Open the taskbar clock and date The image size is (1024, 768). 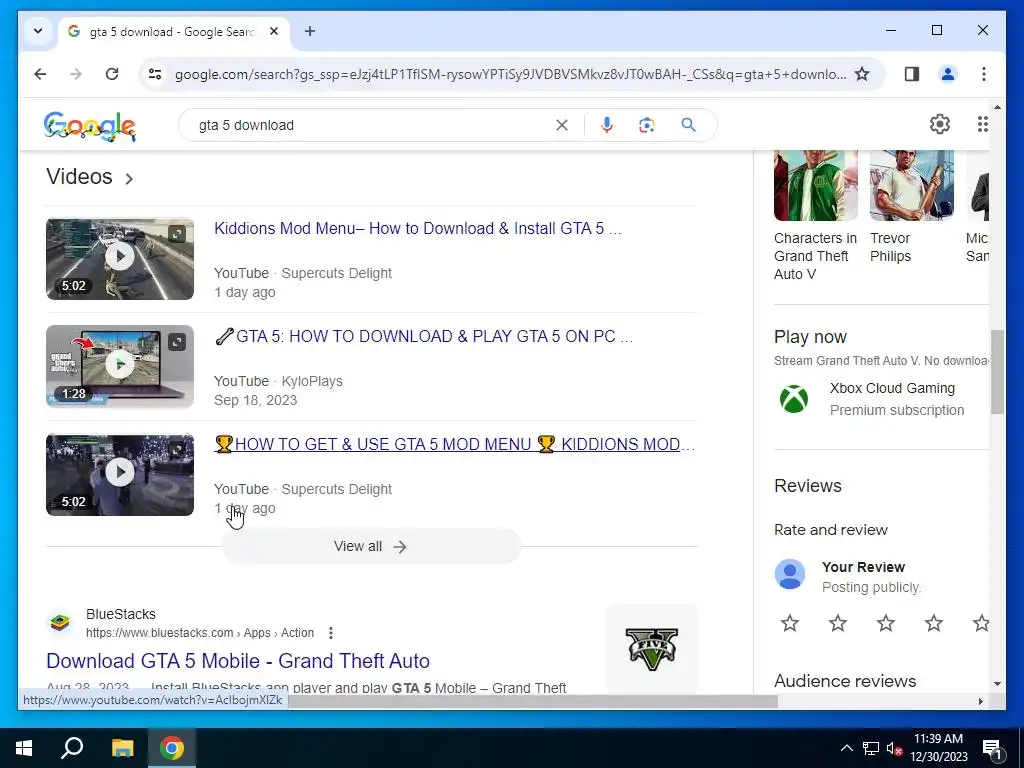[939, 748]
